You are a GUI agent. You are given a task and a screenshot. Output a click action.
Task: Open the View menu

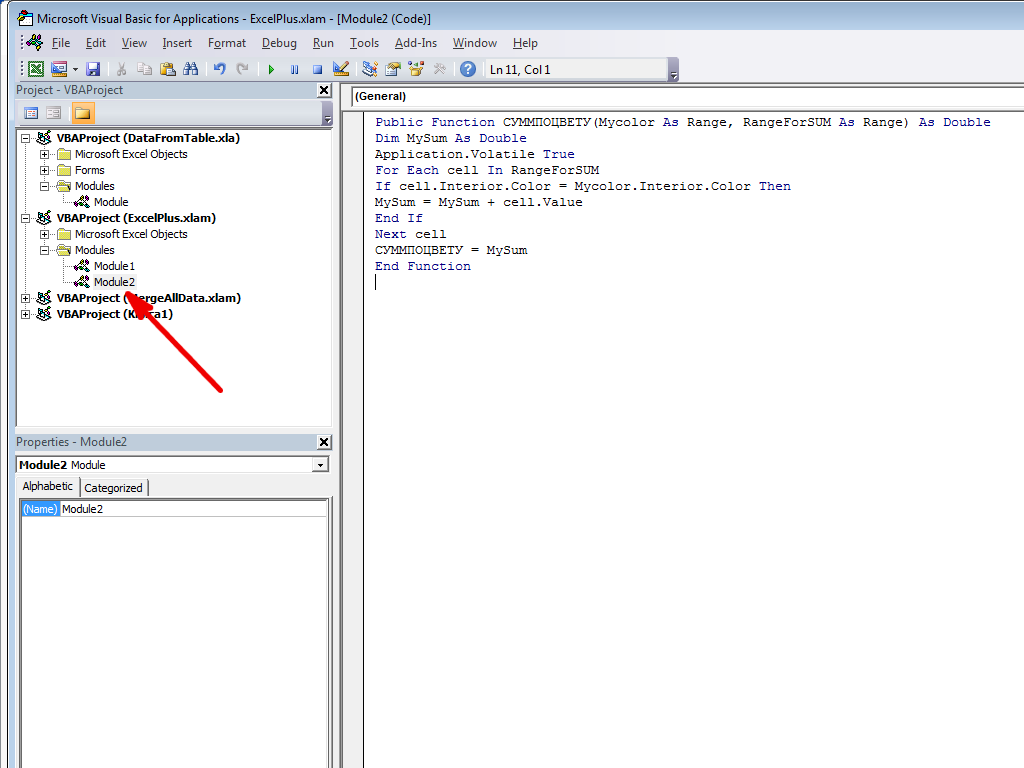click(x=134, y=43)
